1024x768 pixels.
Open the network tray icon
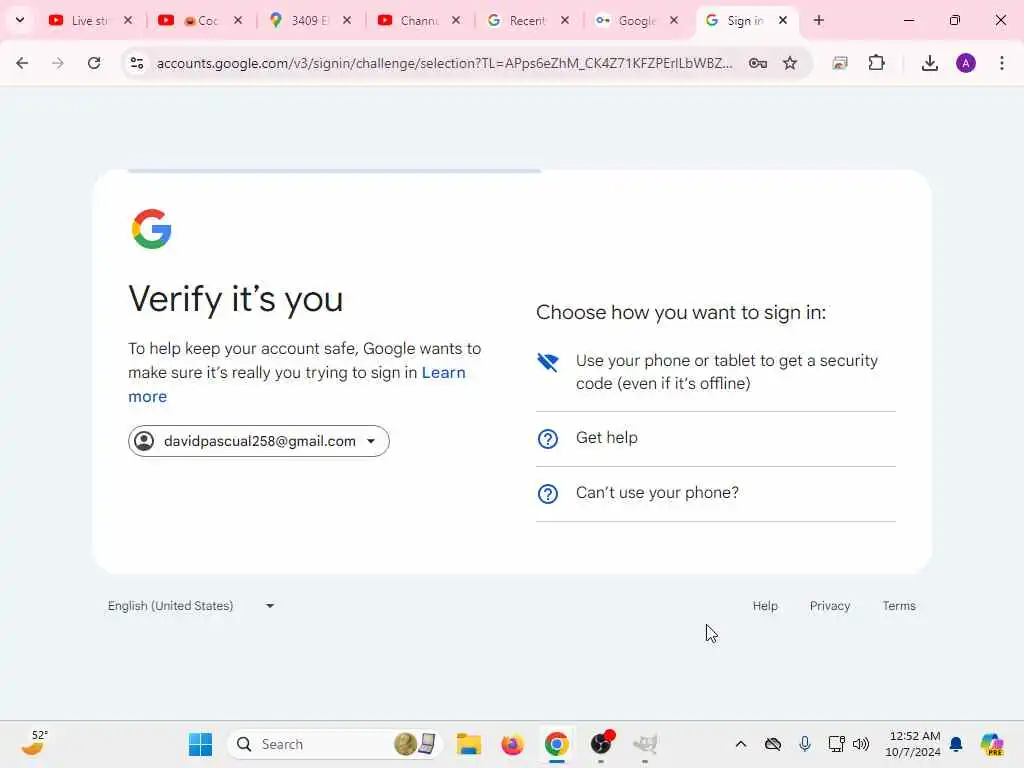pyautogui.click(x=836, y=744)
